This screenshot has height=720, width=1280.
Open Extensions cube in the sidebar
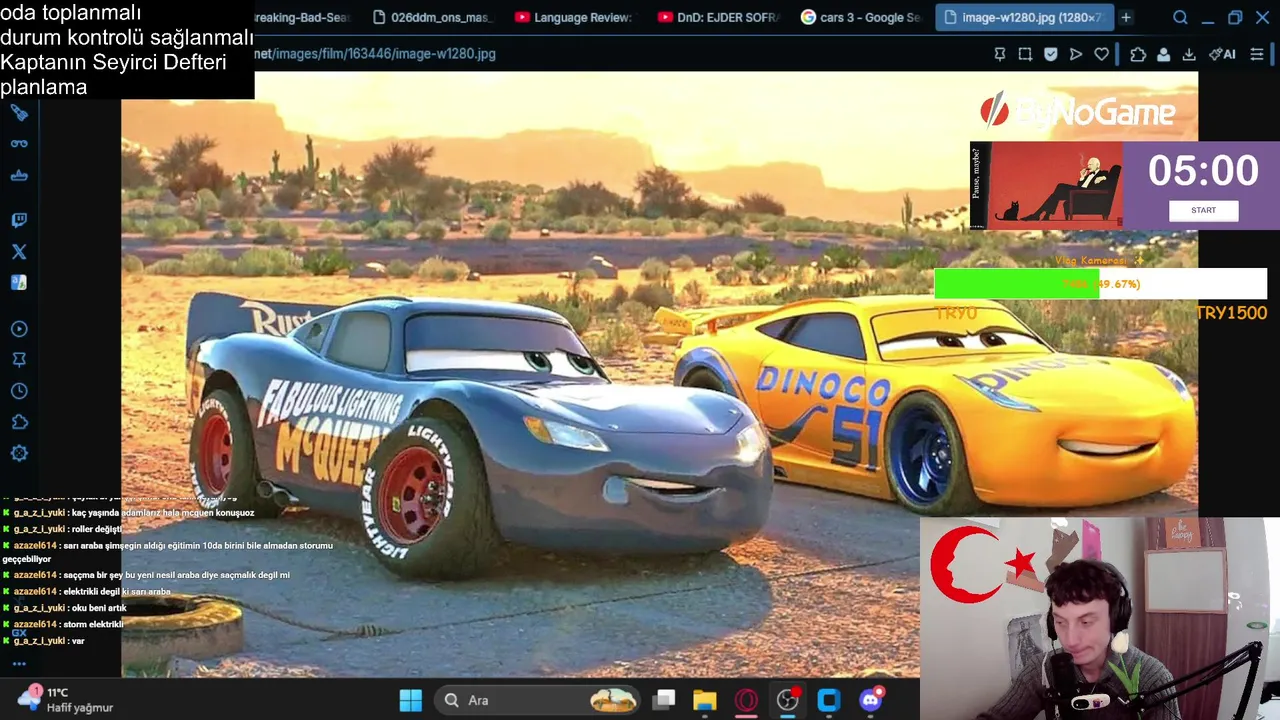(19, 422)
